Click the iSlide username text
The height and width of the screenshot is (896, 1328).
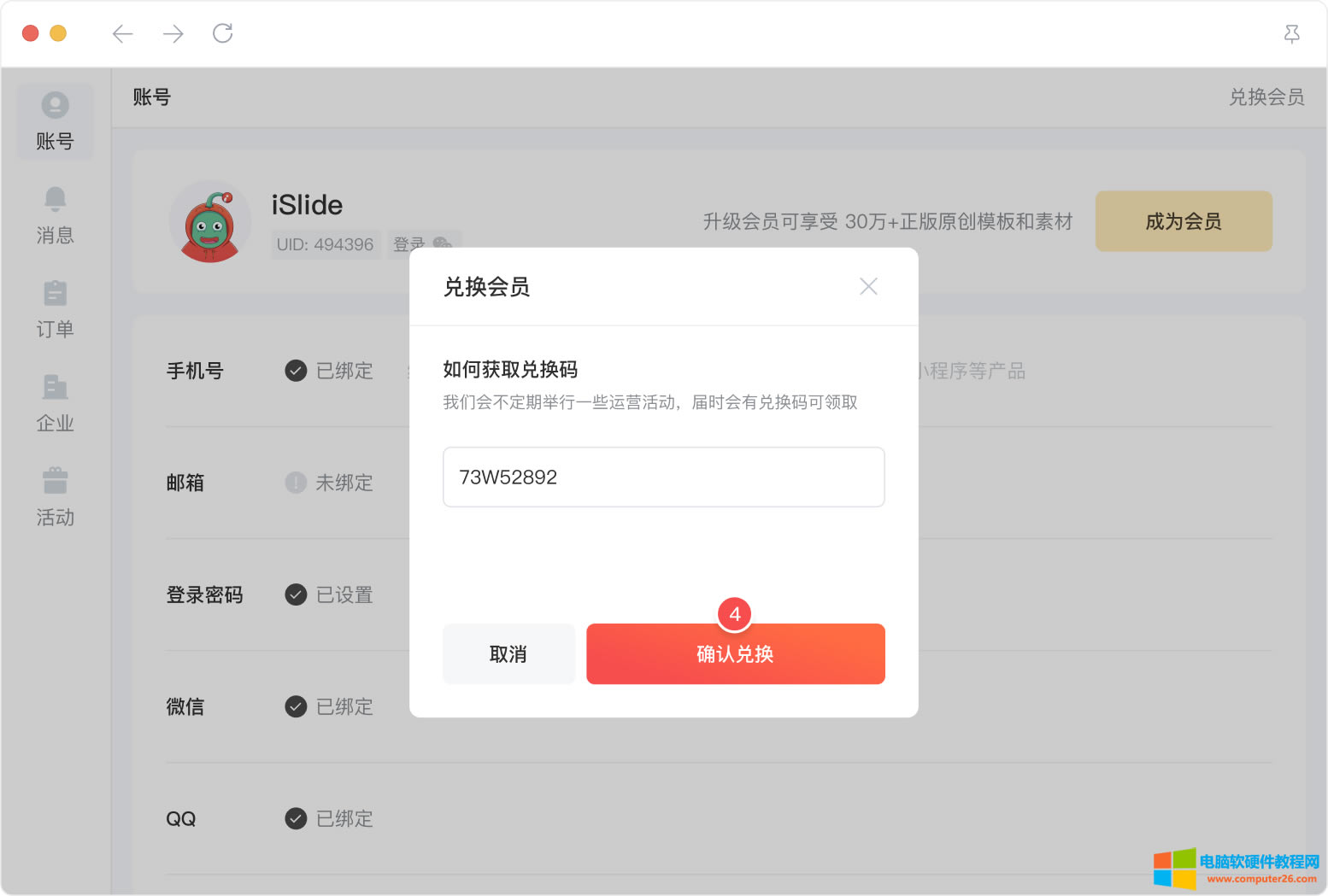tap(307, 205)
